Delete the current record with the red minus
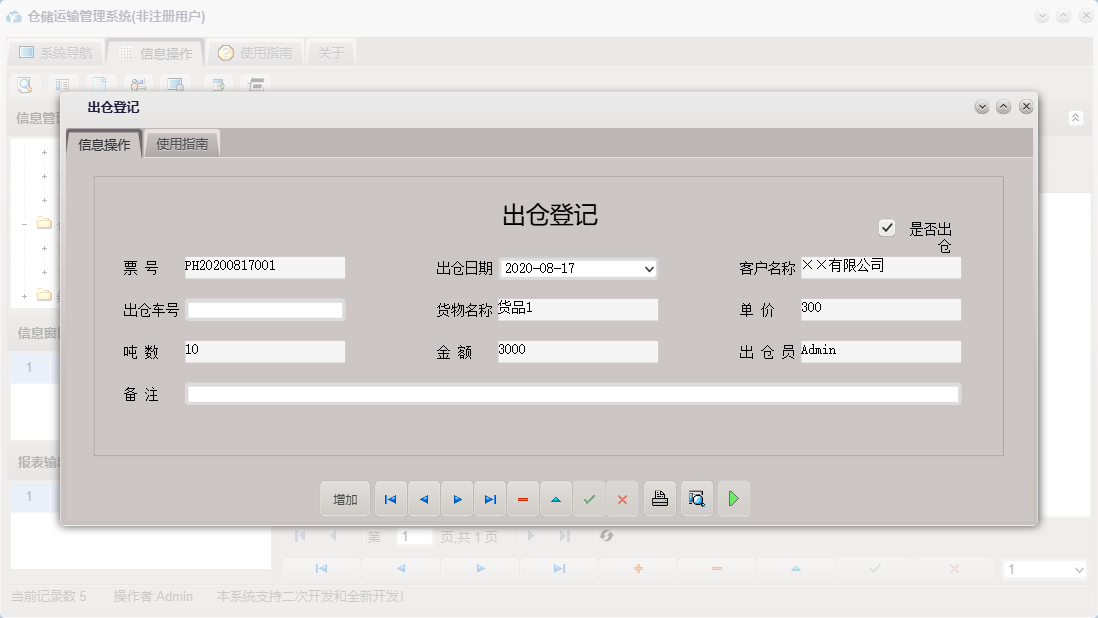Image resolution: width=1098 pixels, height=618 pixels. tap(523, 499)
